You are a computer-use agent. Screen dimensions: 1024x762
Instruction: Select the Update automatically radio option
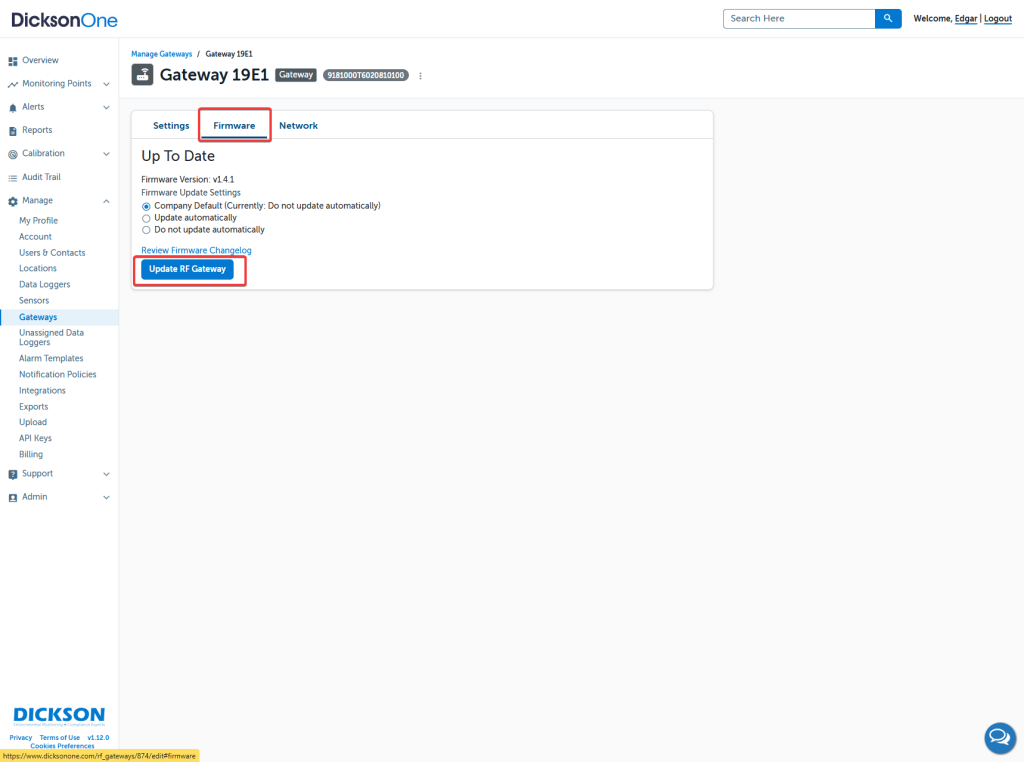146,218
